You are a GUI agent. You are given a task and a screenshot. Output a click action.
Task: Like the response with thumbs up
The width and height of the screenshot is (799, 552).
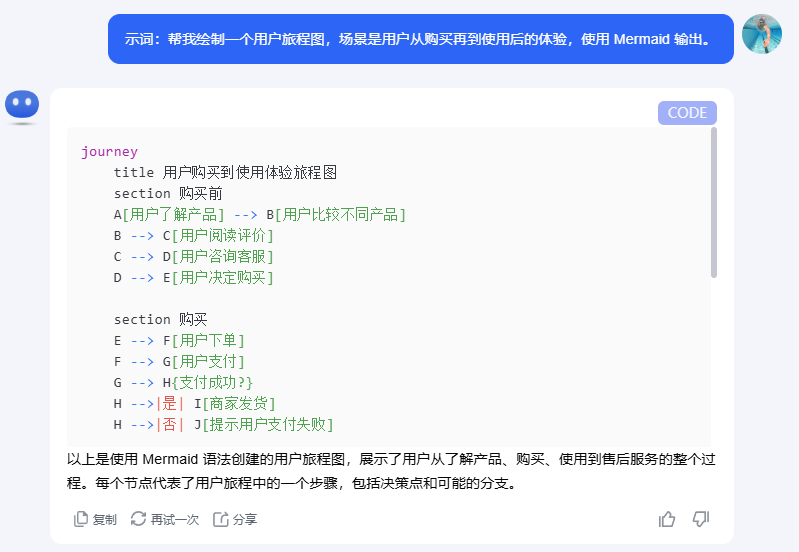[x=667, y=518]
